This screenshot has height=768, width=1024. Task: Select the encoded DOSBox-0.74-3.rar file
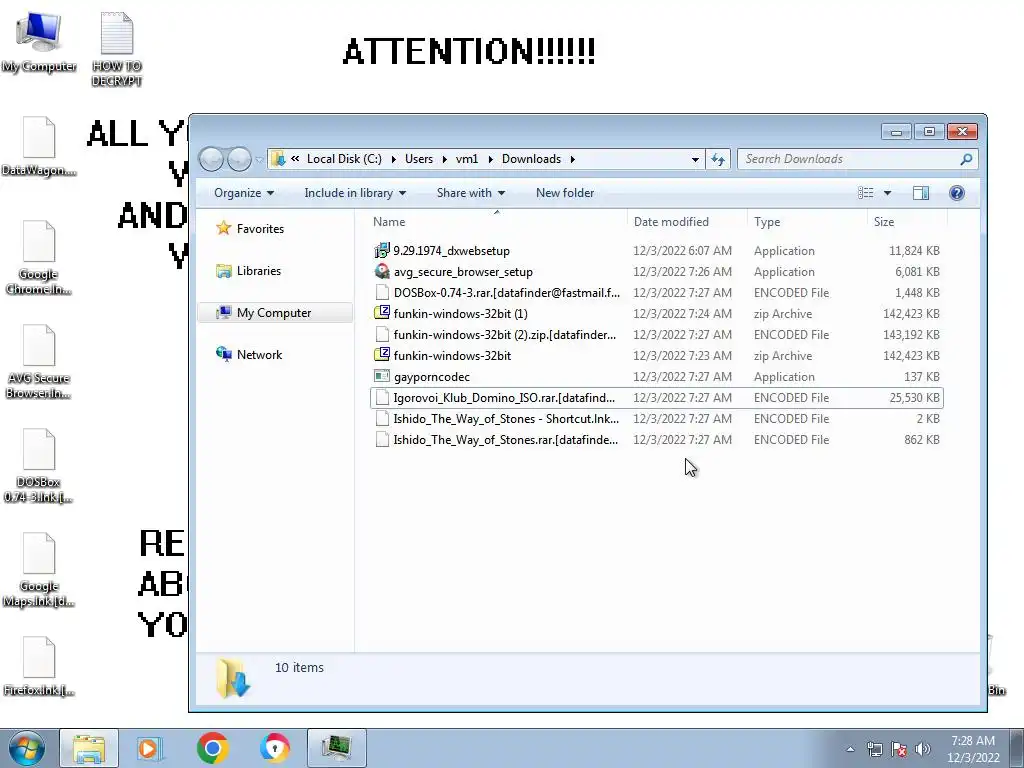pos(656,293)
